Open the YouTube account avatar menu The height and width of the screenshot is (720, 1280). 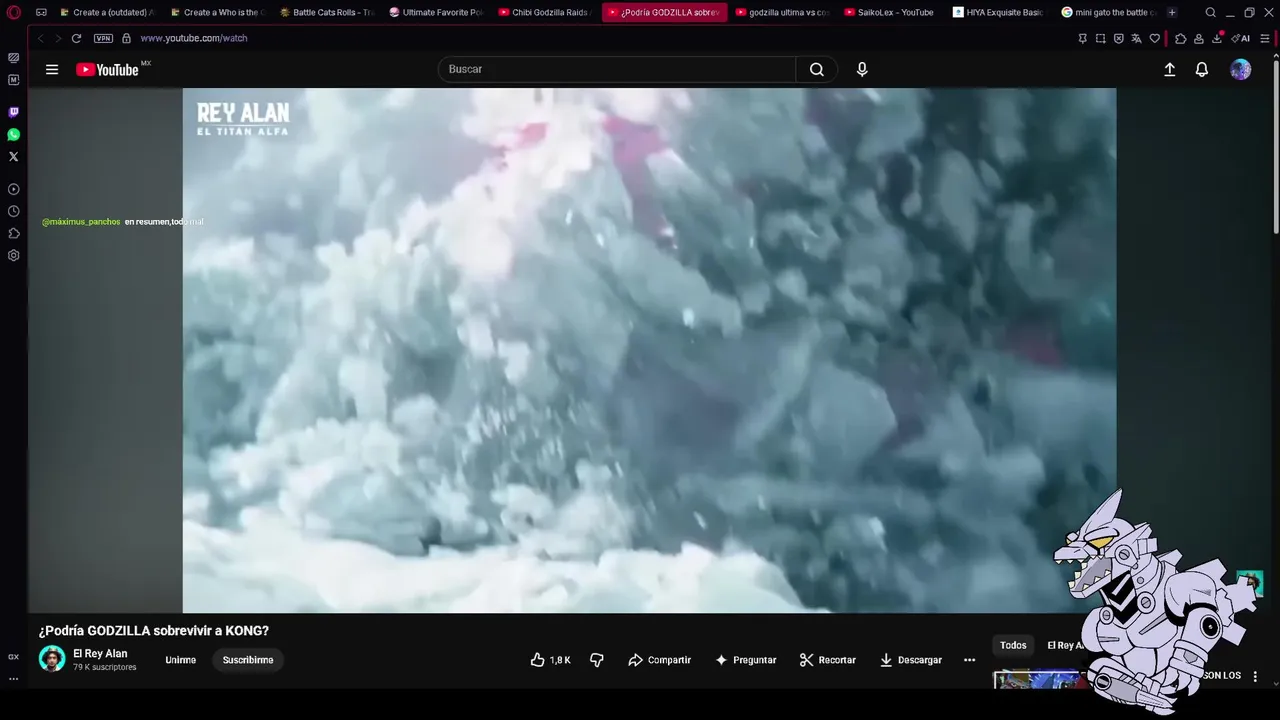[x=1240, y=69]
